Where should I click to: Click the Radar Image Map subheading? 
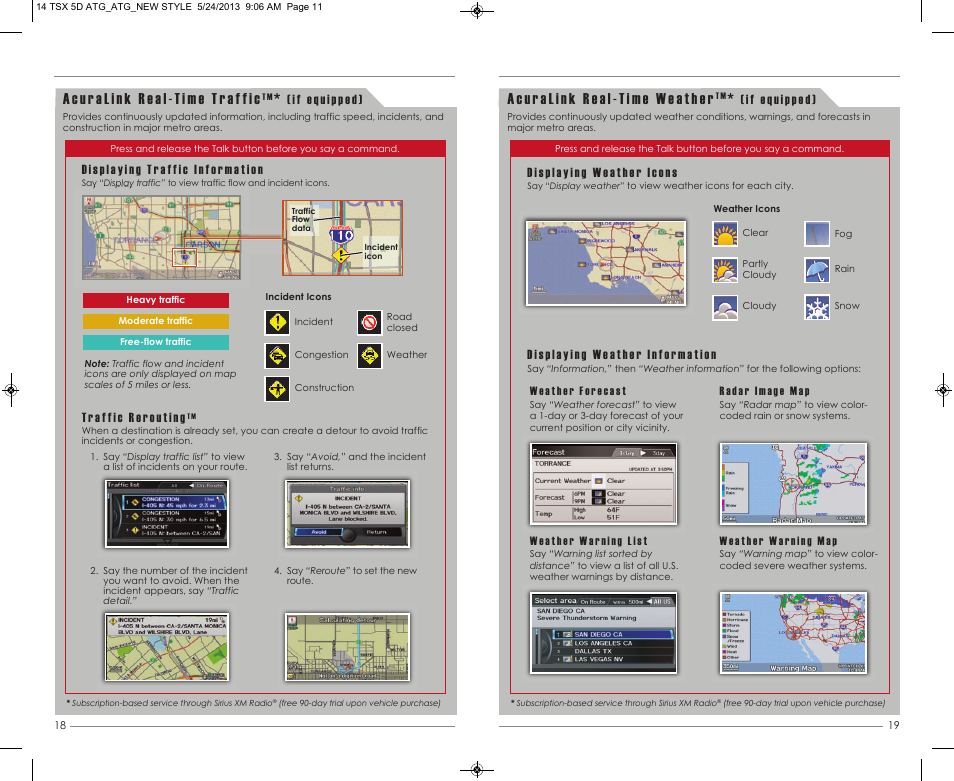pos(765,391)
